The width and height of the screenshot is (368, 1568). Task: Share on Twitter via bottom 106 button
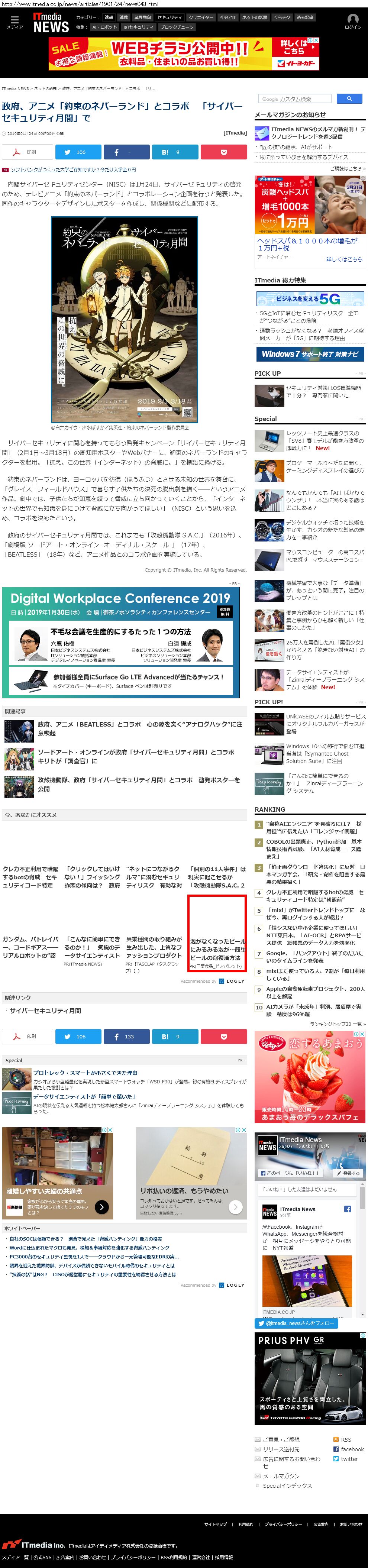[x=78, y=1037]
